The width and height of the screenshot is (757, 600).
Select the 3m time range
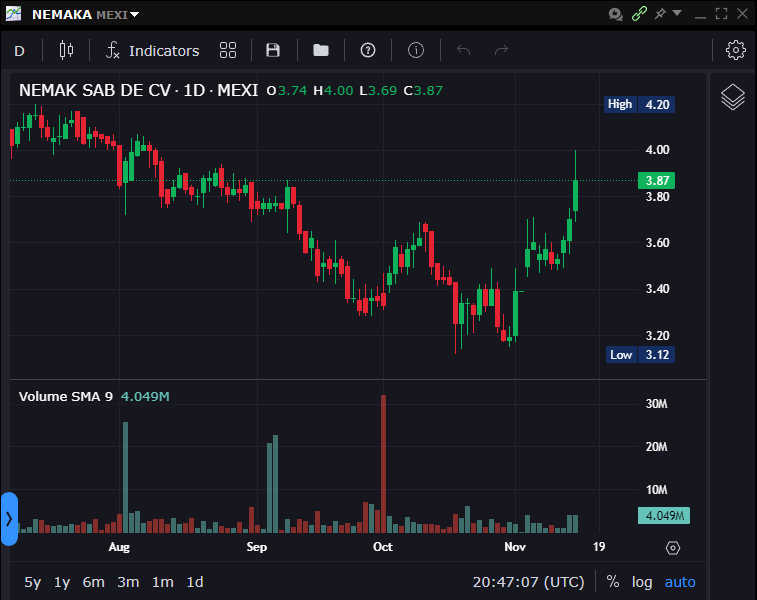point(128,582)
